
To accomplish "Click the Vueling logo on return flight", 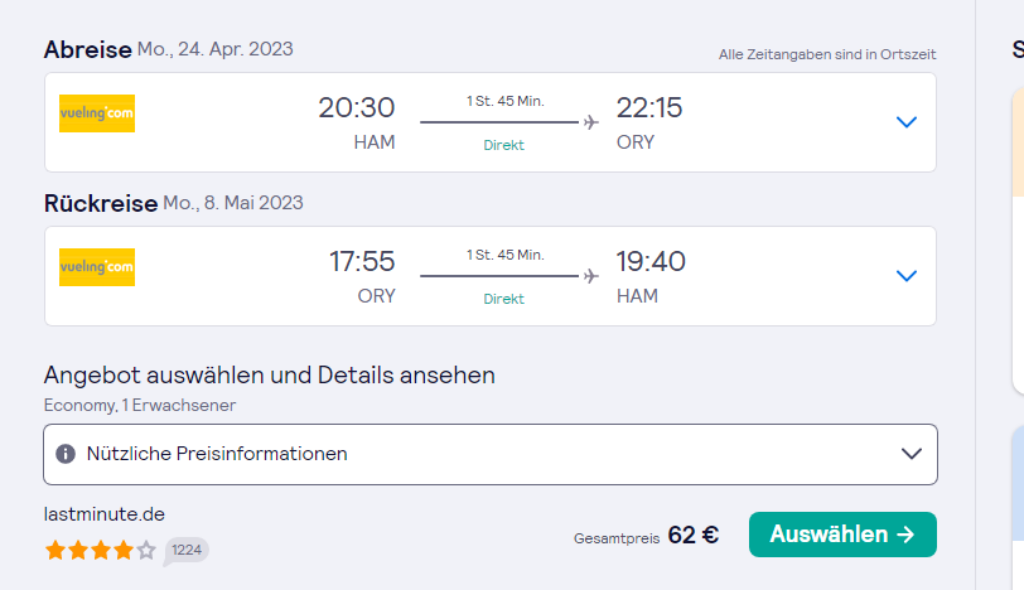I will pyautogui.click(x=97, y=267).
